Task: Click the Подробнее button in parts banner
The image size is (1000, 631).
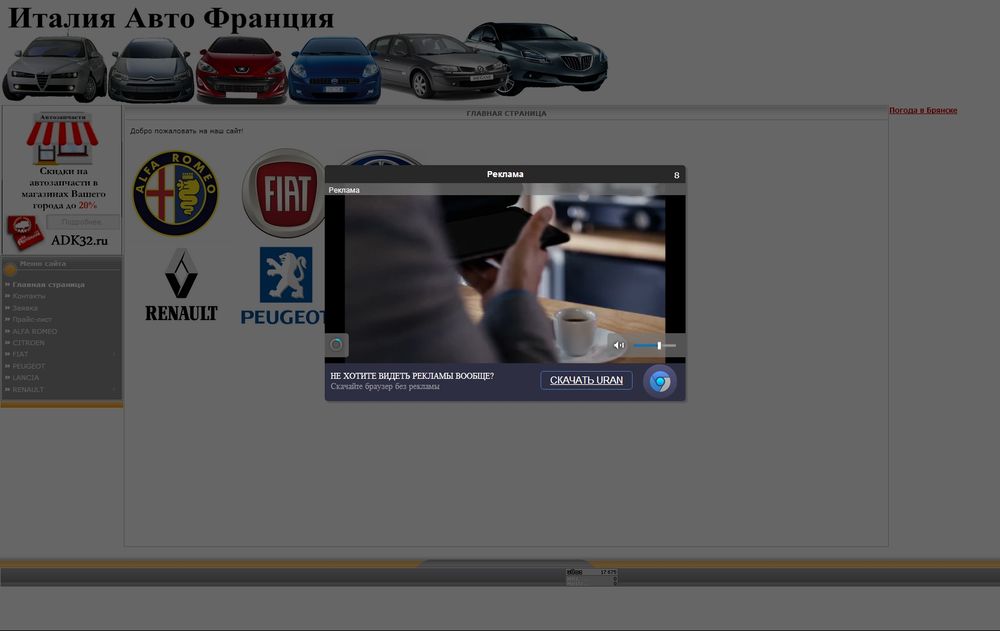Action: pyautogui.click(x=82, y=222)
